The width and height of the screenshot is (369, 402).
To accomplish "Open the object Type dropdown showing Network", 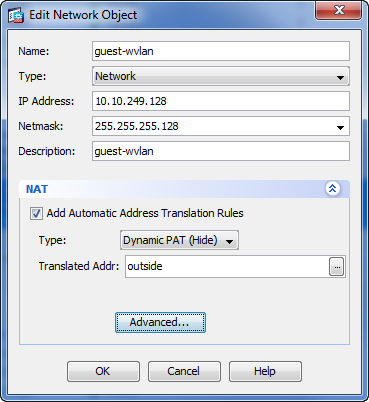I will (x=221, y=76).
